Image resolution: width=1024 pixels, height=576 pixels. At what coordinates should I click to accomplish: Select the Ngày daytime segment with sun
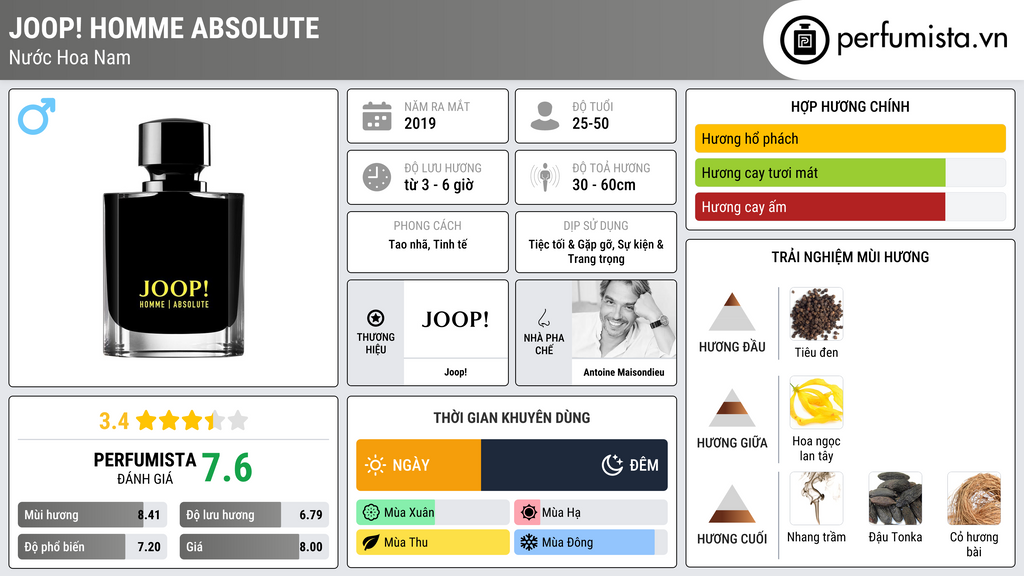[x=419, y=465]
